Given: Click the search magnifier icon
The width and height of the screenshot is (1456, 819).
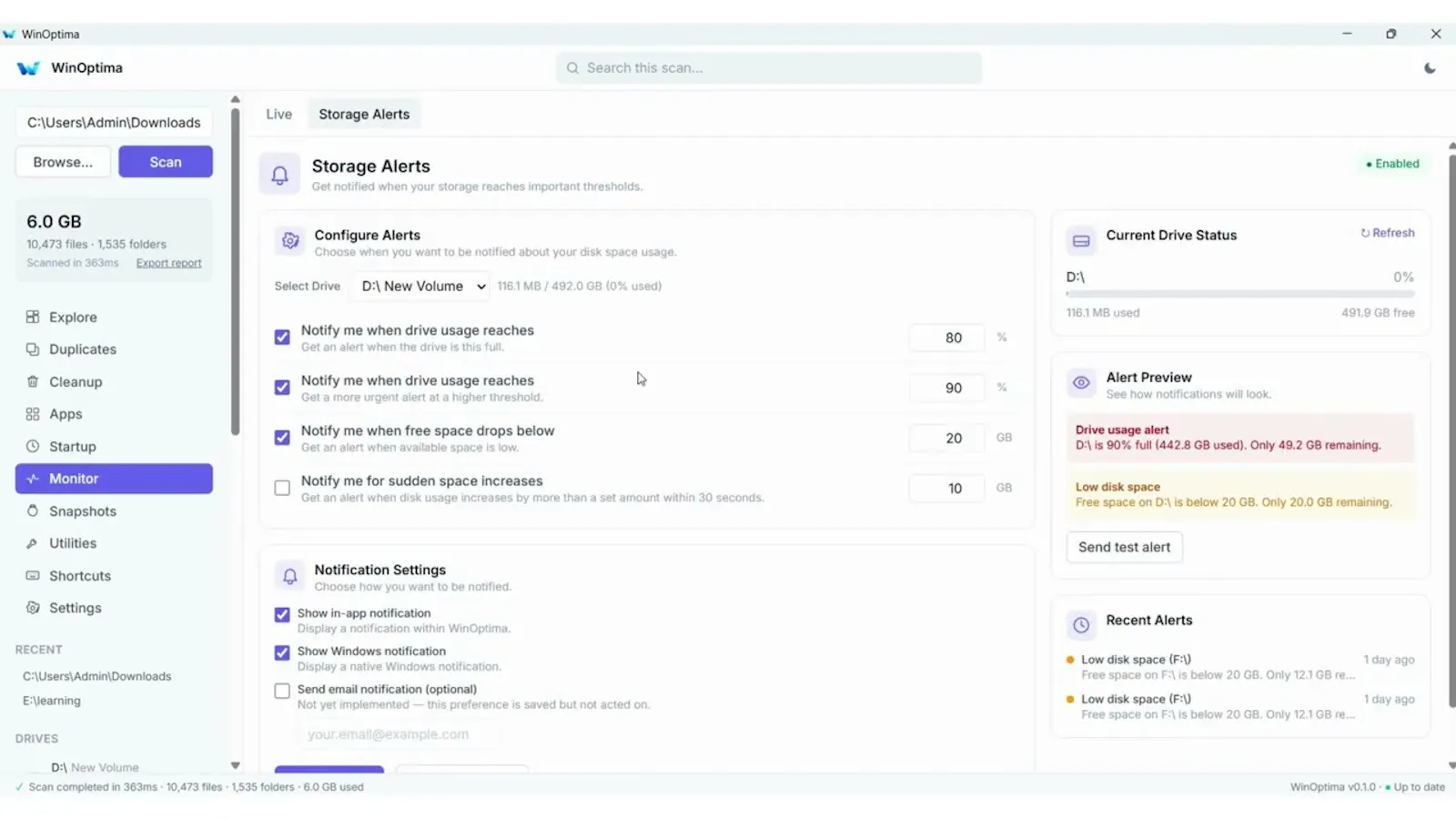Looking at the screenshot, I should coord(572,68).
